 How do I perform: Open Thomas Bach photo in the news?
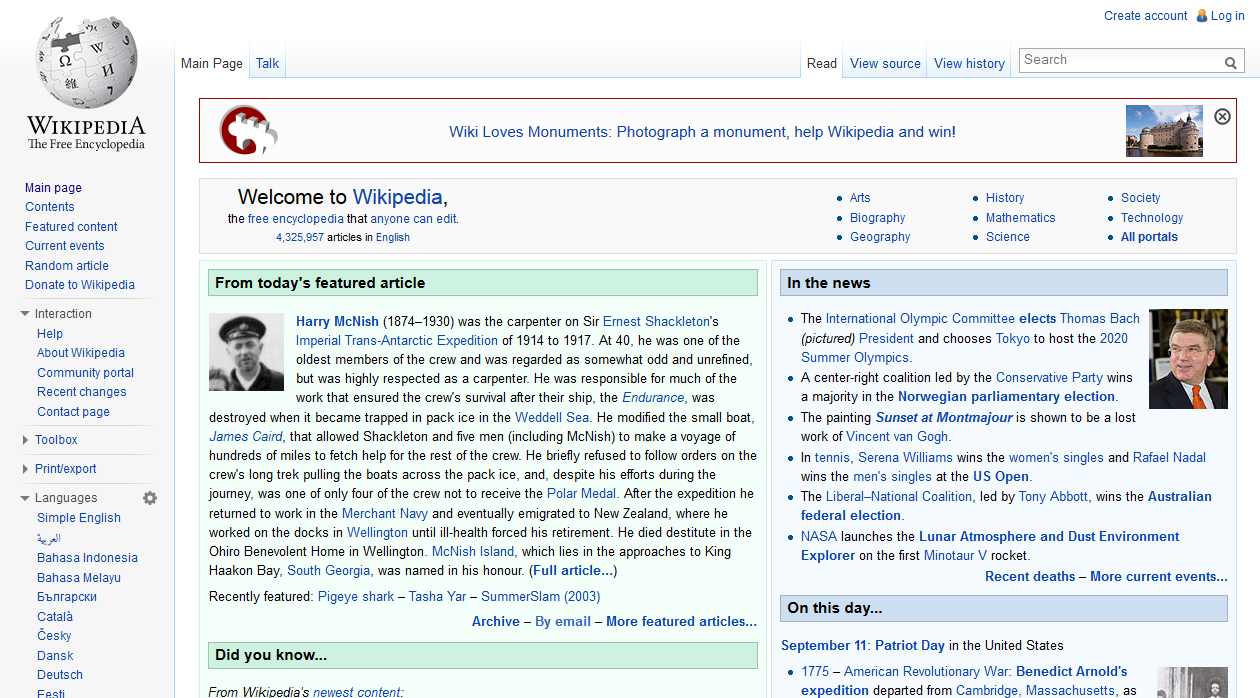coord(1188,359)
